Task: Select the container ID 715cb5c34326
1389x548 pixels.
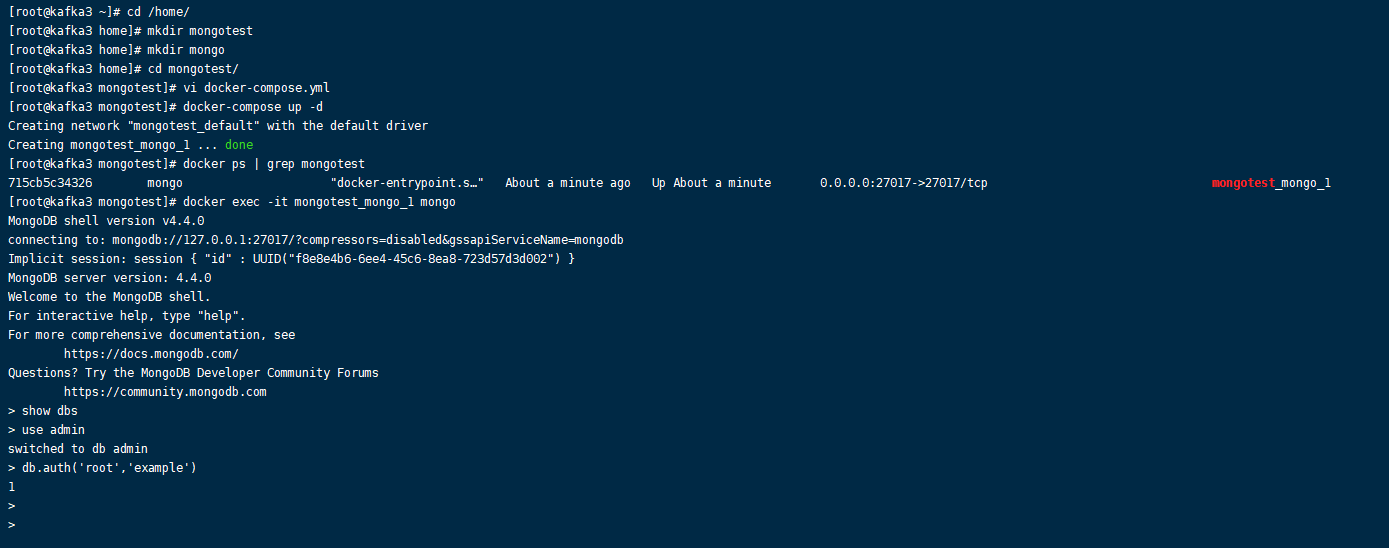Action: 50,183
